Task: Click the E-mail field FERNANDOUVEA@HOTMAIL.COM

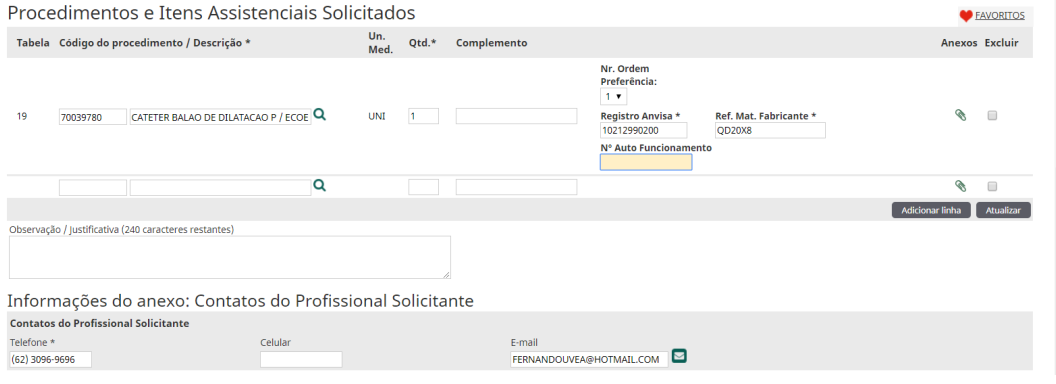Action: coord(589,359)
